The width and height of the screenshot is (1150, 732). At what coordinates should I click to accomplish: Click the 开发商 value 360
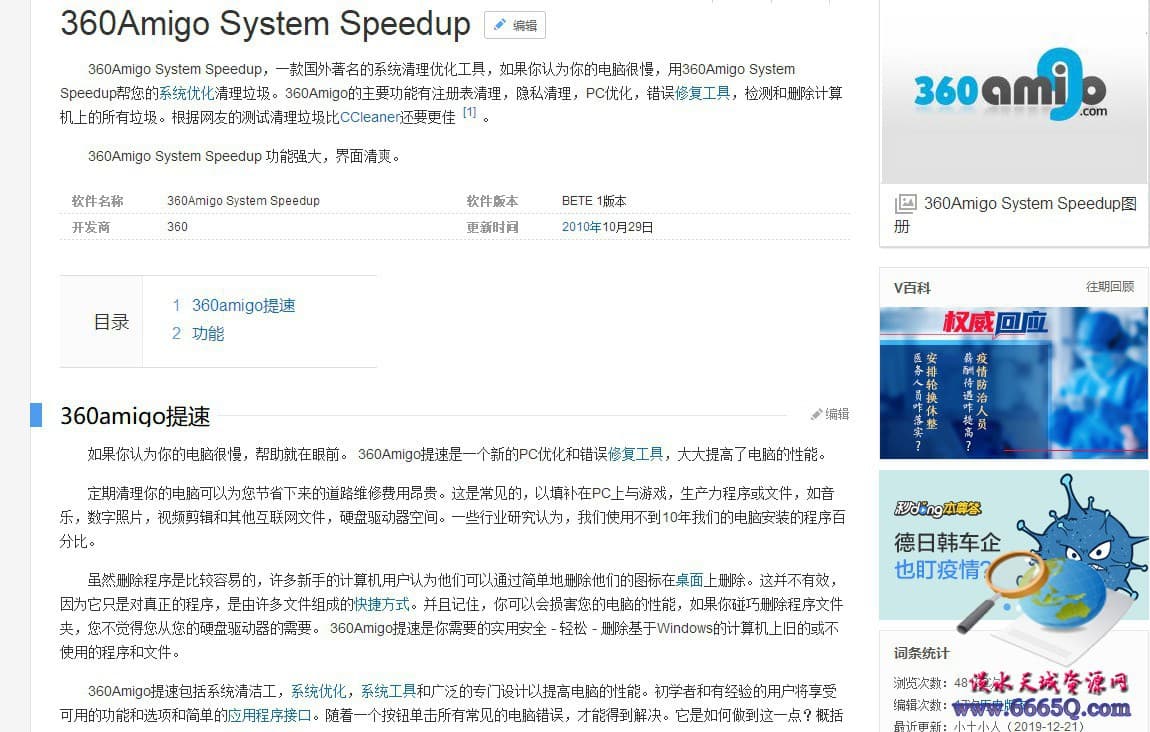tap(177, 227)
